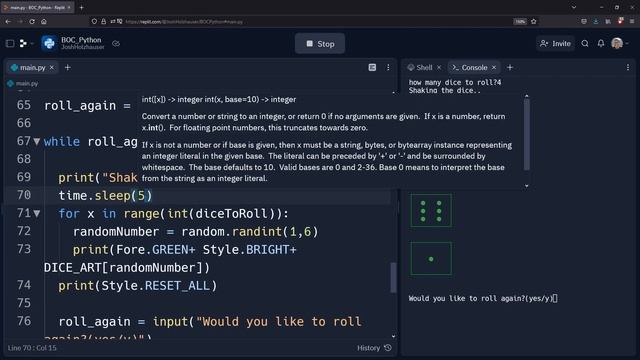
Task: Go to the browser home page
Action: (44, 21)
